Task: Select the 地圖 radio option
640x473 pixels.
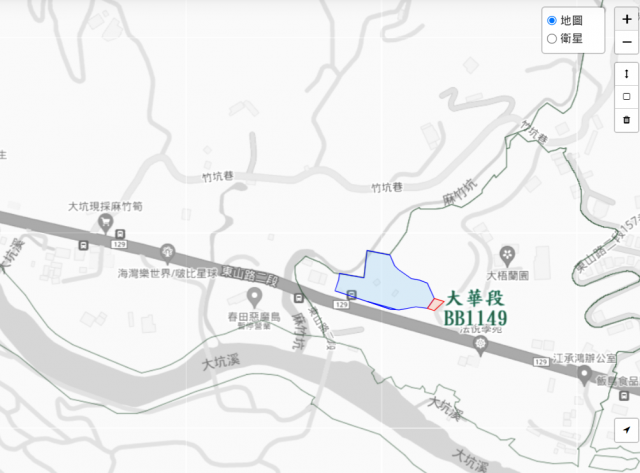Action: 552,20
